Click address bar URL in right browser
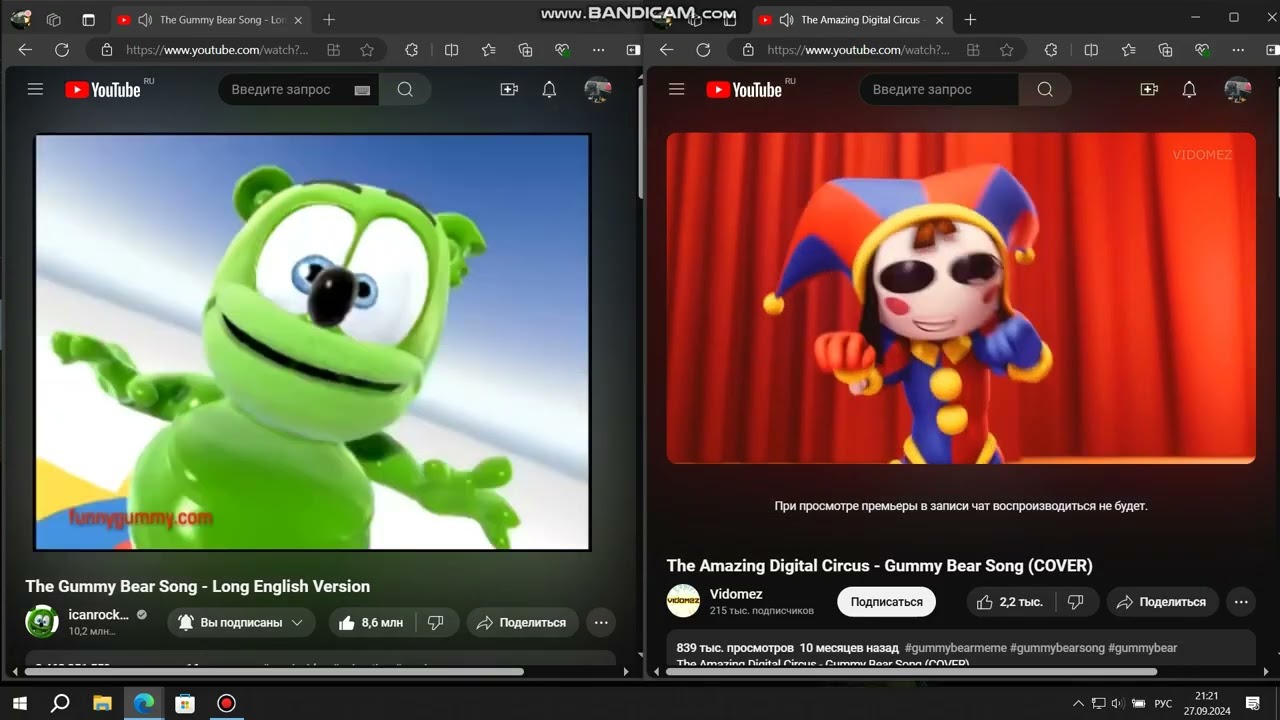 point(858,50)
